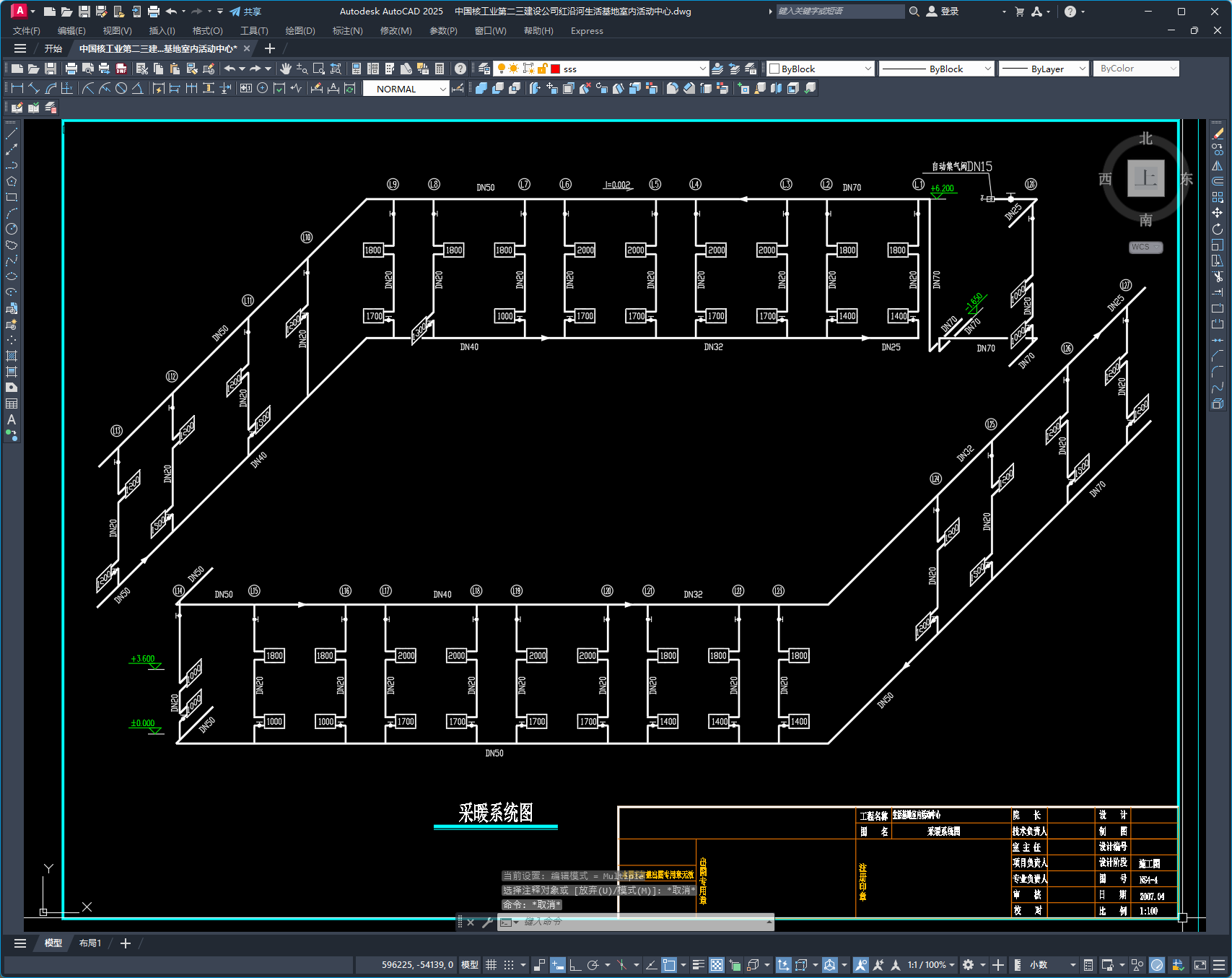Screen dimensions: 1232x978
Task: Select the Hatch tool
Action: click(12, 356)
